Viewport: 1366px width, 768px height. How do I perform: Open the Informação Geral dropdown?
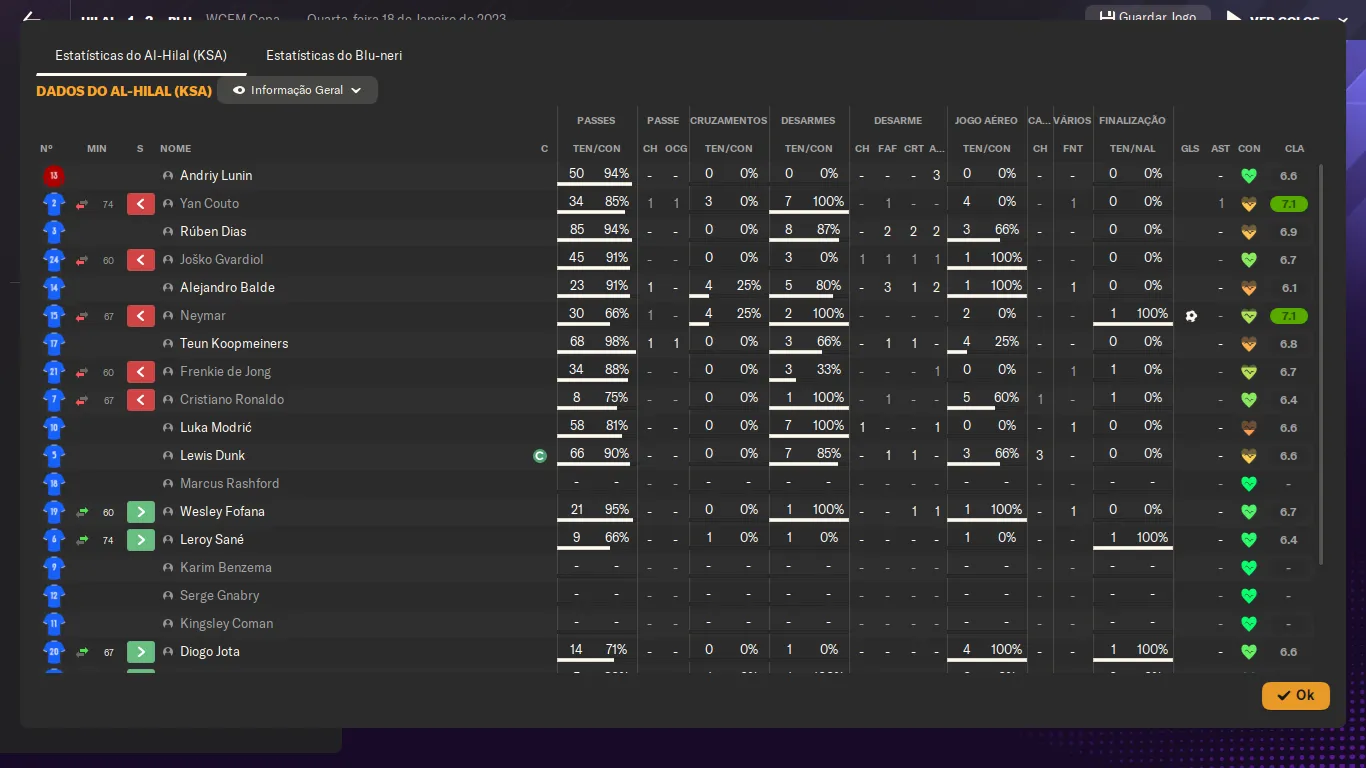[x=297, y=90]
